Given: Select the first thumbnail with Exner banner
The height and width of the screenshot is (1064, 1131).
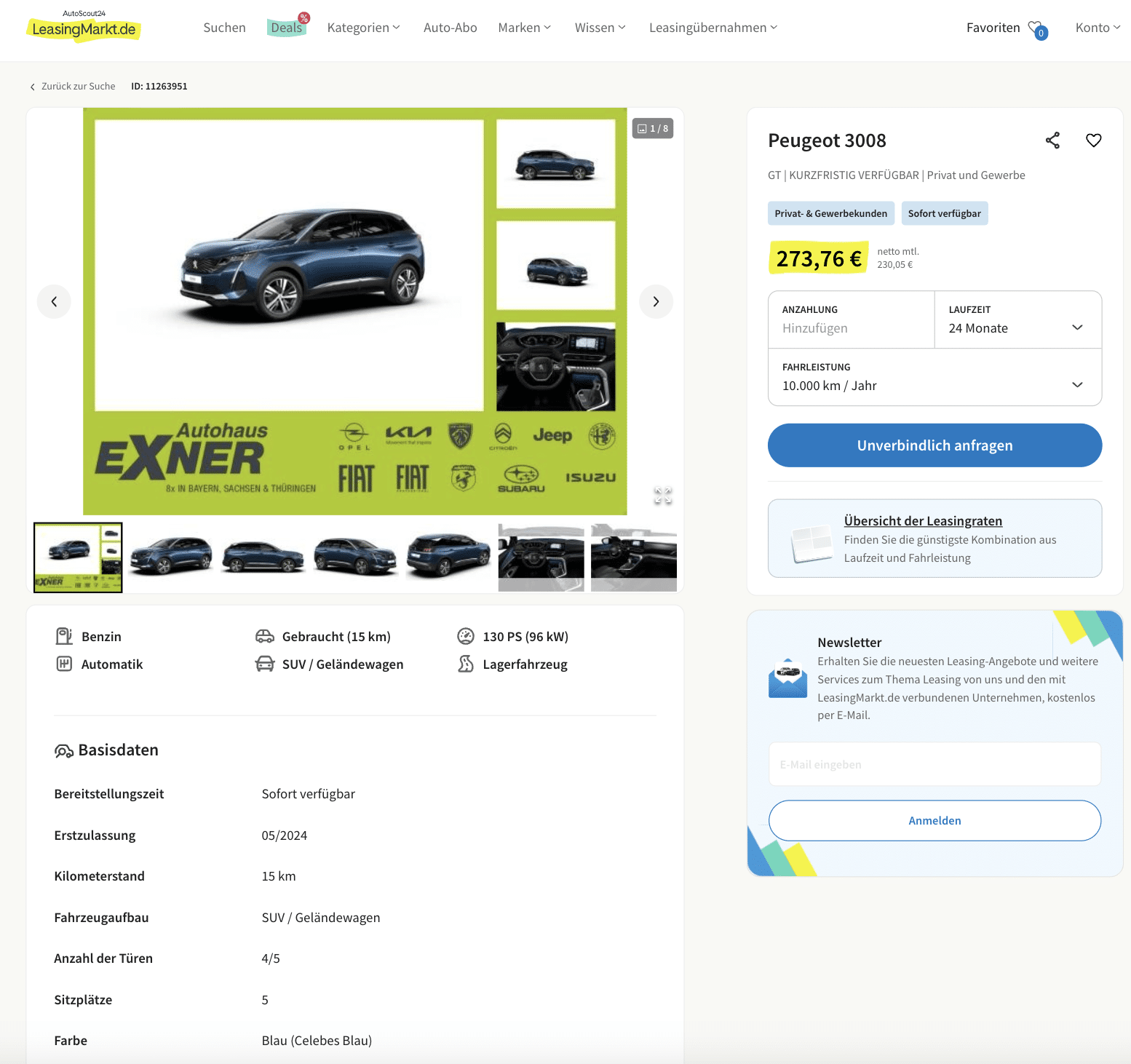Looking at the screenshot, I should pos(78,557).
